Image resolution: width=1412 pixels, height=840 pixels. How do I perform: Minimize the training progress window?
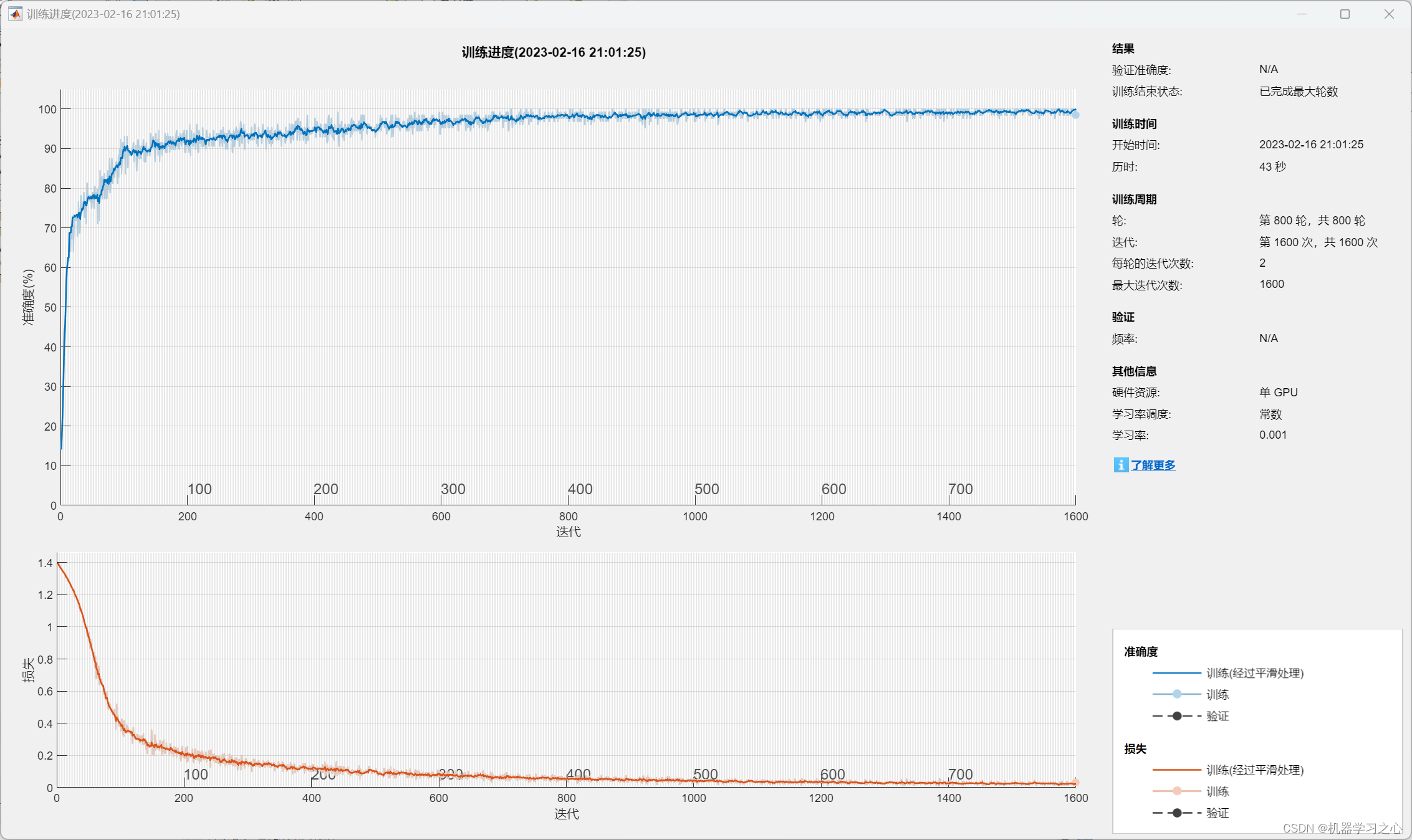pos(1302,14)
